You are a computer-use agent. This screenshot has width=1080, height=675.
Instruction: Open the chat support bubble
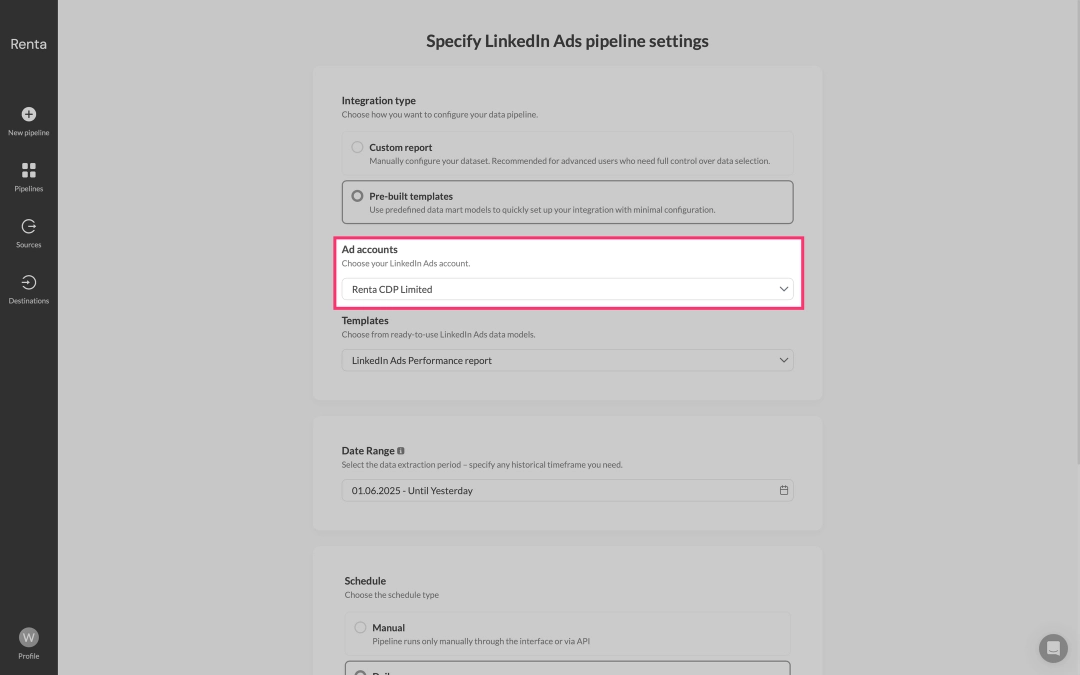1053,648
